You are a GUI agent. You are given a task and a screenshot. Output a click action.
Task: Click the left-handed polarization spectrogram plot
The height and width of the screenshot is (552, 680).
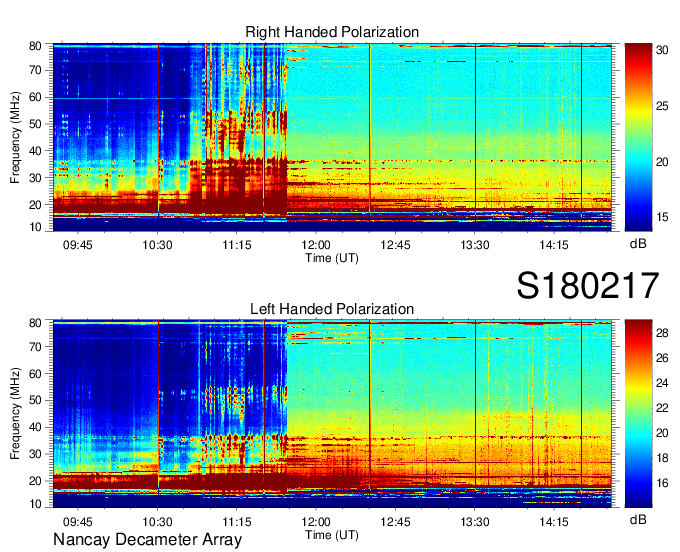point(332,414)
